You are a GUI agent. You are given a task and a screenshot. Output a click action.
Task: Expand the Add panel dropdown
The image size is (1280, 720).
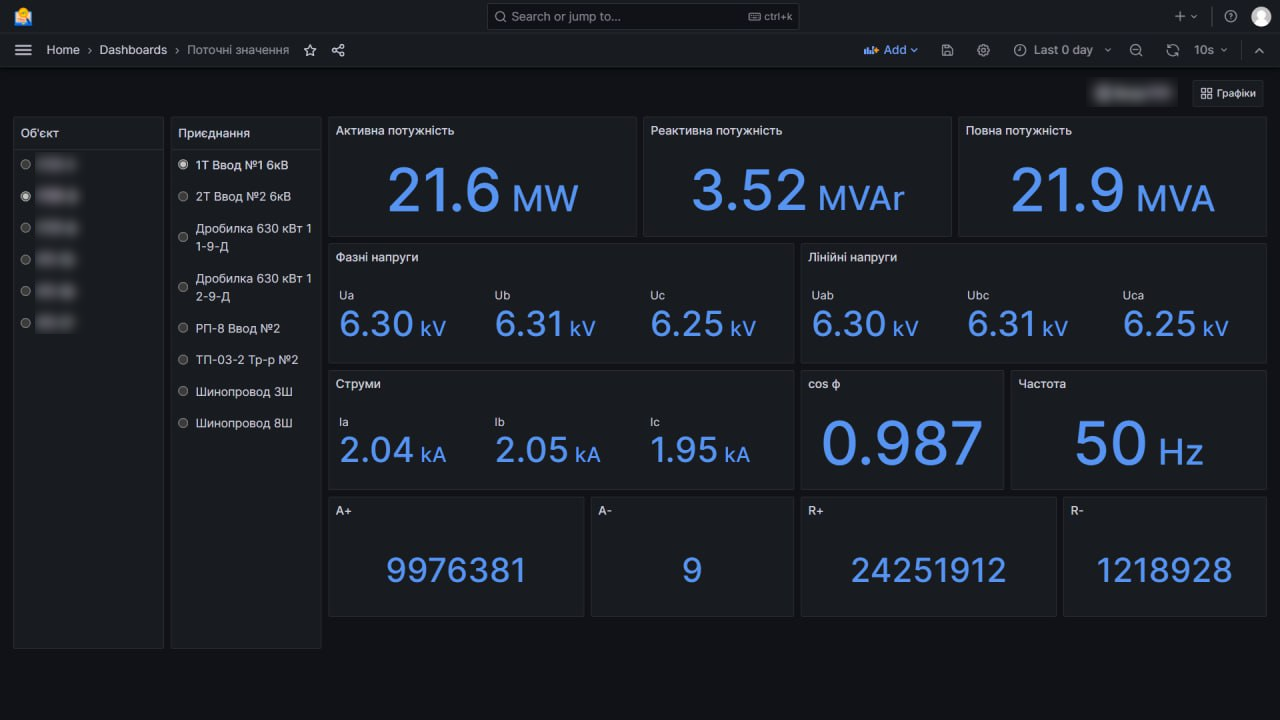[890, 50]
